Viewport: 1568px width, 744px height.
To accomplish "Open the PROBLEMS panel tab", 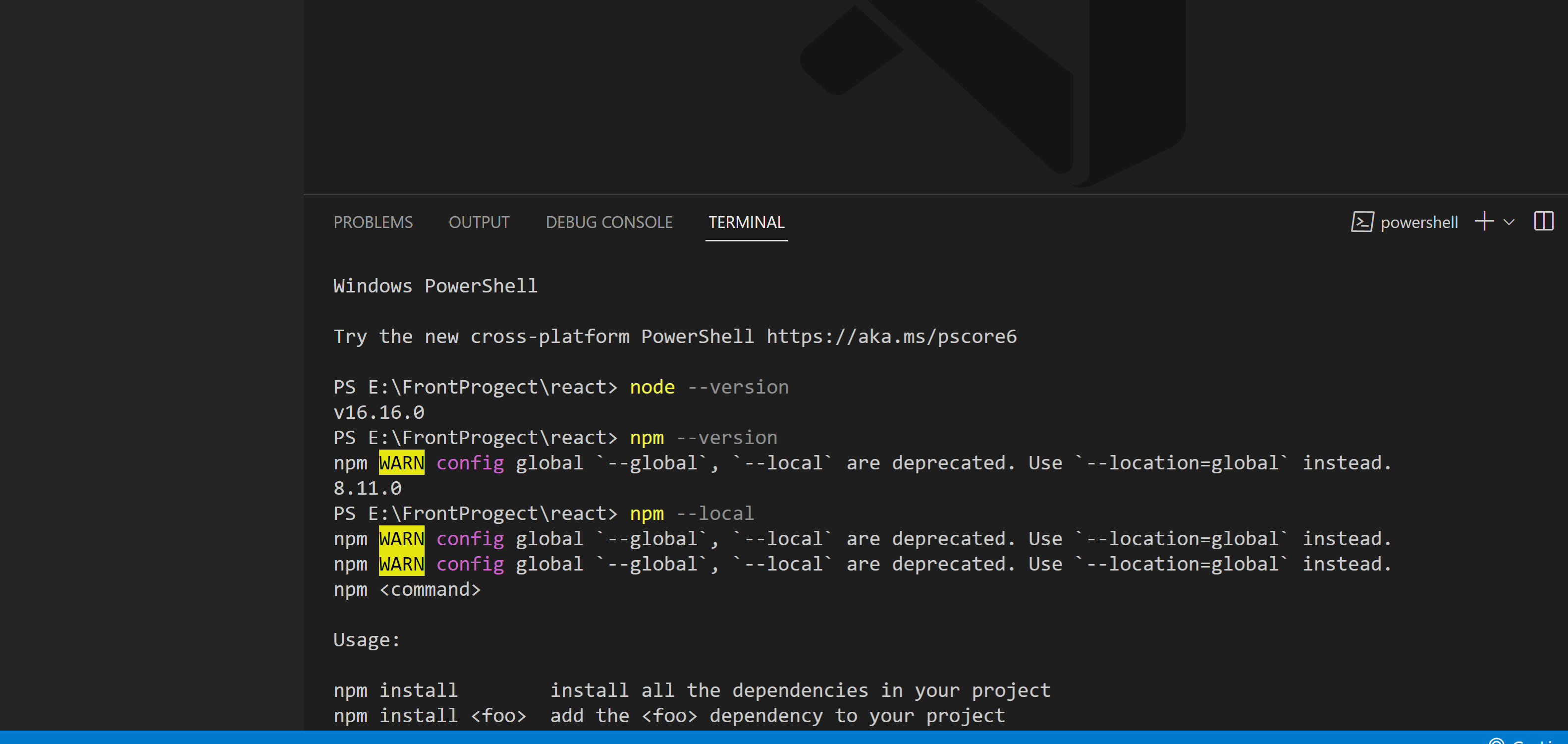I will pos(373,222).
